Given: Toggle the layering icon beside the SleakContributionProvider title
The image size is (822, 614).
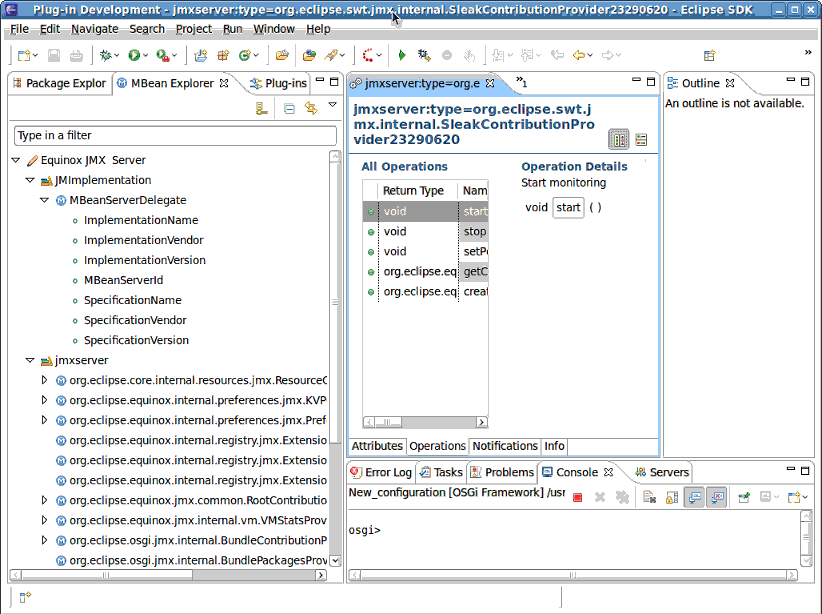Looking at the screenshot, I should click(x=640, y=139).
